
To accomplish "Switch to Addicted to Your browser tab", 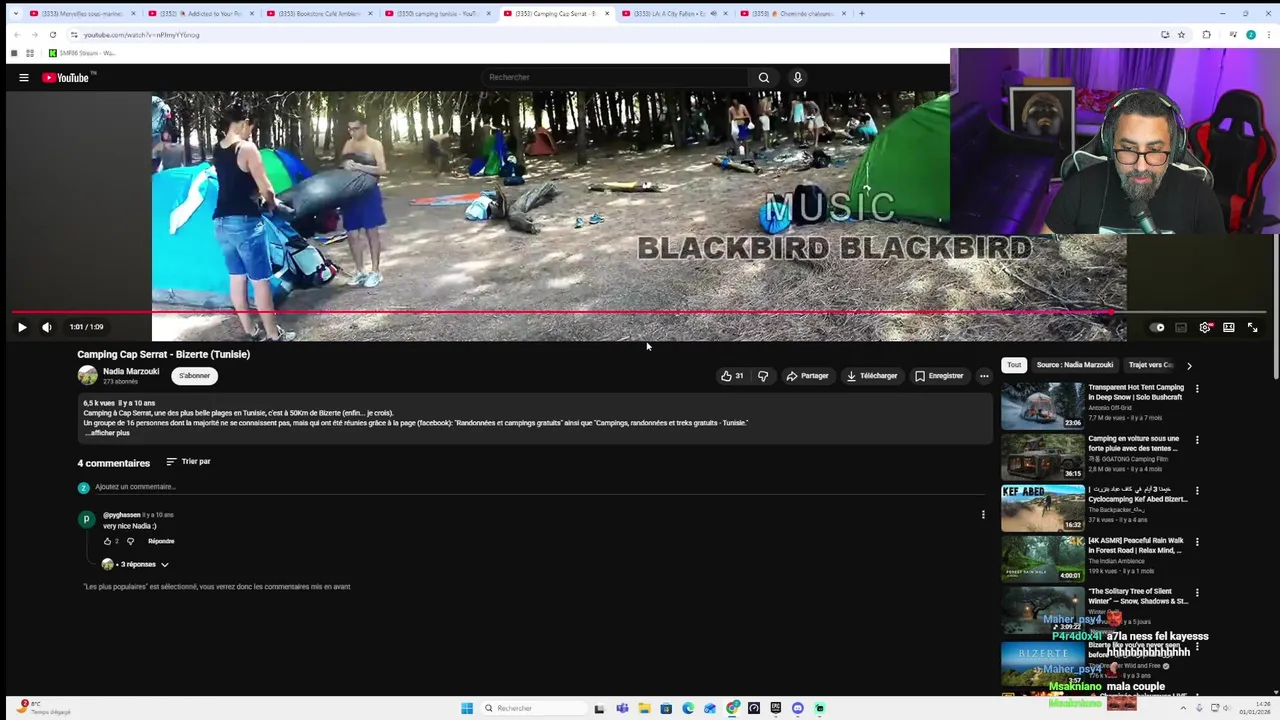I will coord(200,13).
